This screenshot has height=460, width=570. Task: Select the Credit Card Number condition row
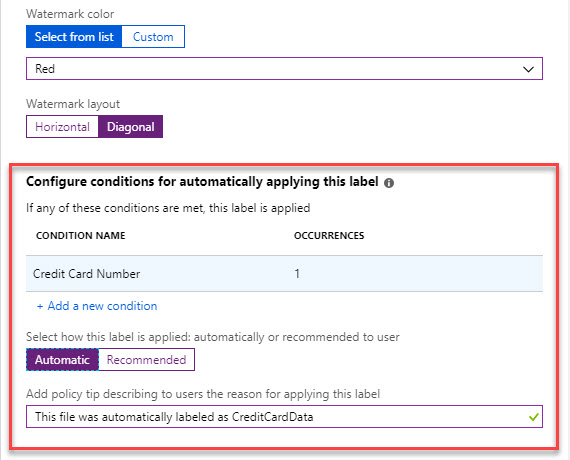284,273
